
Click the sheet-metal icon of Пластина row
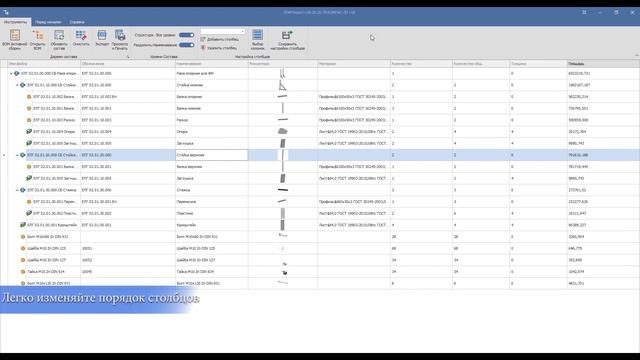click(29, 213)
